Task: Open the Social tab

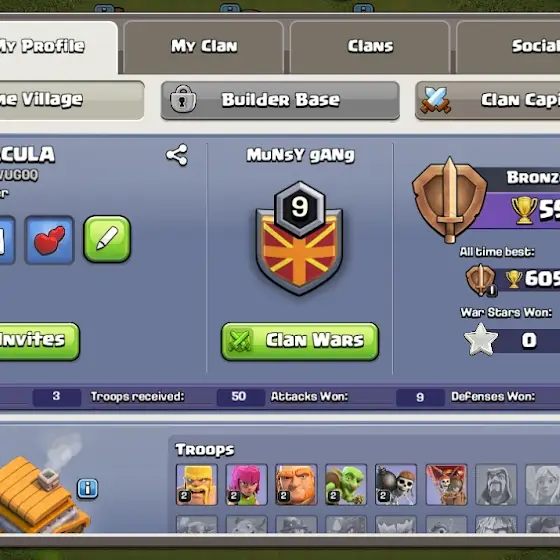Action: point(508,47)
